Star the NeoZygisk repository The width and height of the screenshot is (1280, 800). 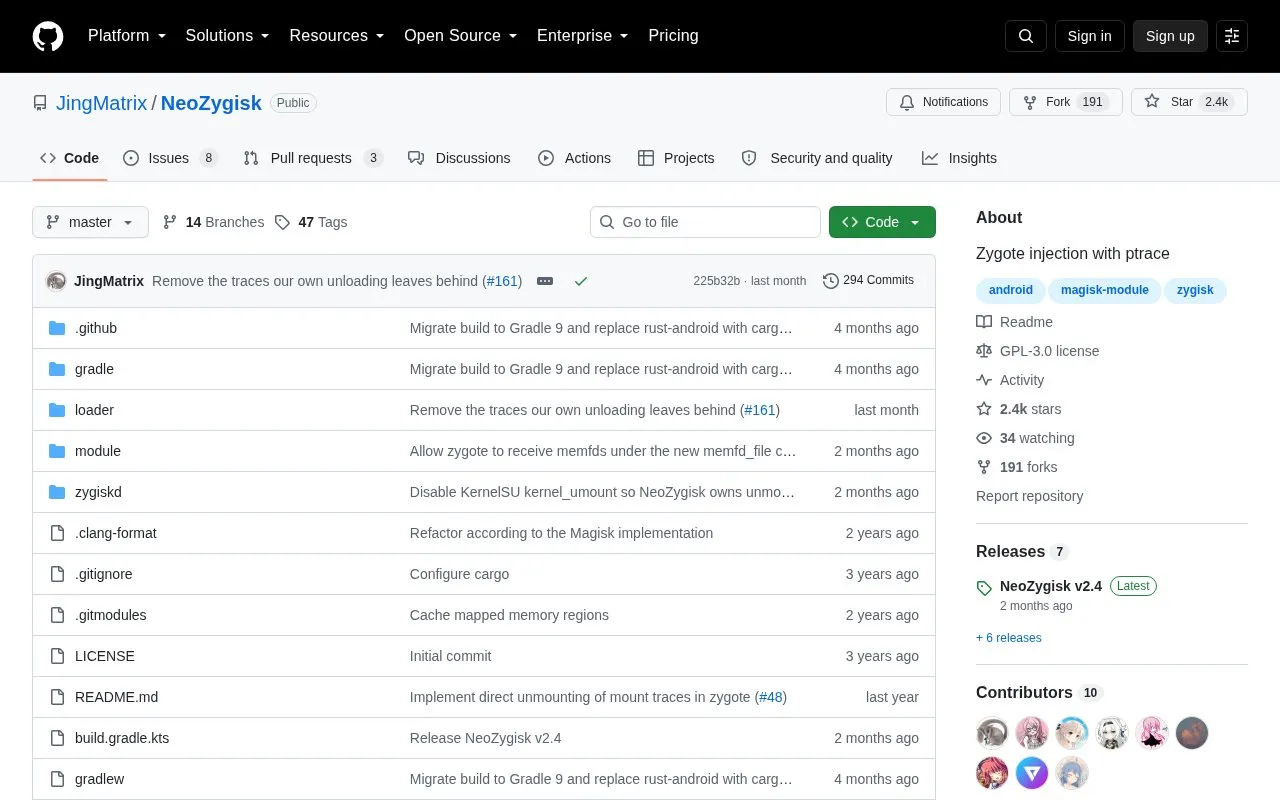pyautogui.click(x=1189, y=102)
